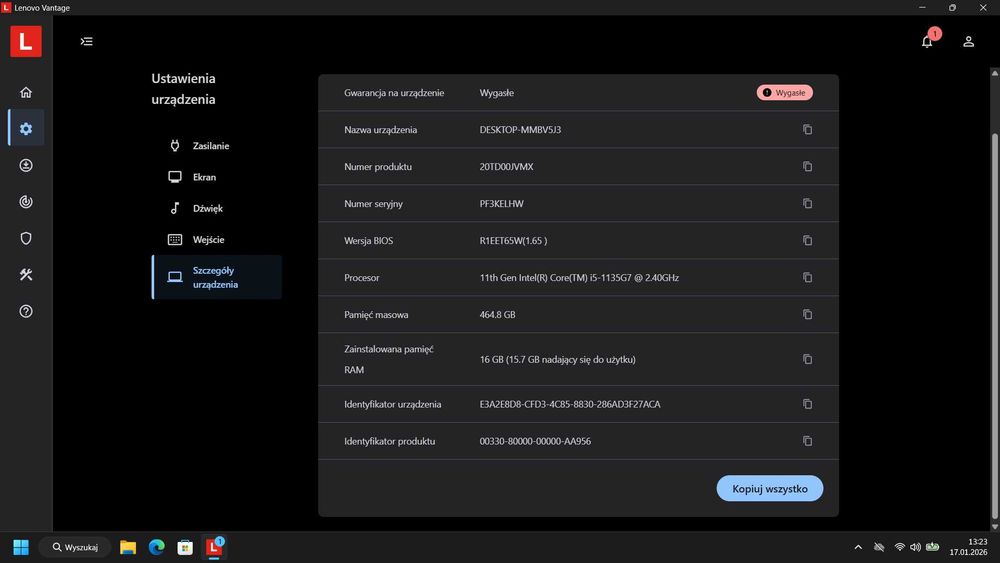Open the Security shield icon in sidebar
Screen dimensions: 1000x563
(x=26, y=238)
